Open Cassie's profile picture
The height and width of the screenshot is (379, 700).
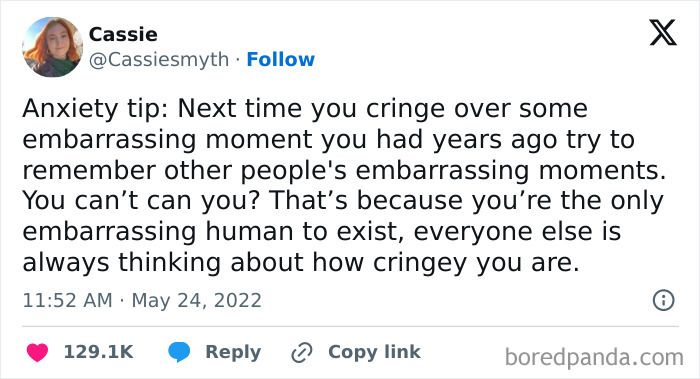52,47
